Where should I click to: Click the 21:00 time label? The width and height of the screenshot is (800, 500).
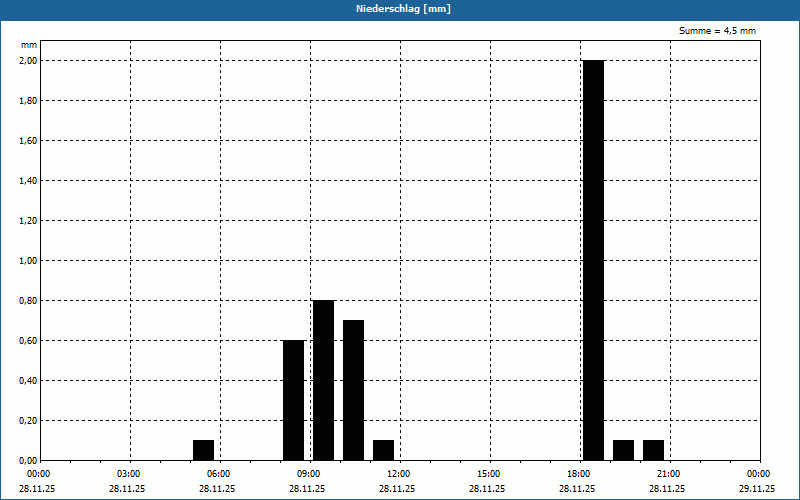click(x=669, y=474)
